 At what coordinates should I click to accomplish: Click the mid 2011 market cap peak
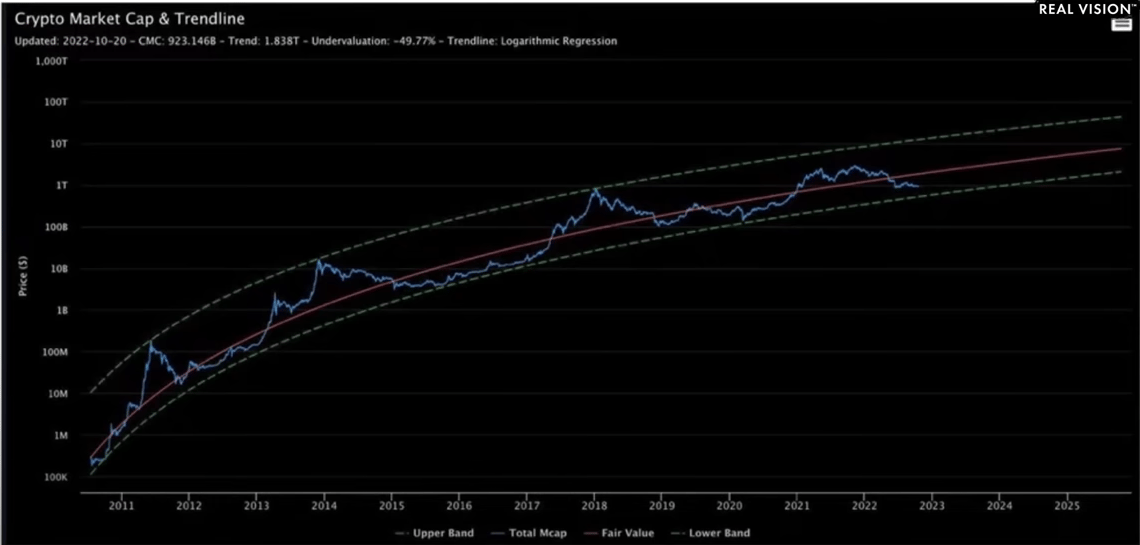[x=151, y=343]
